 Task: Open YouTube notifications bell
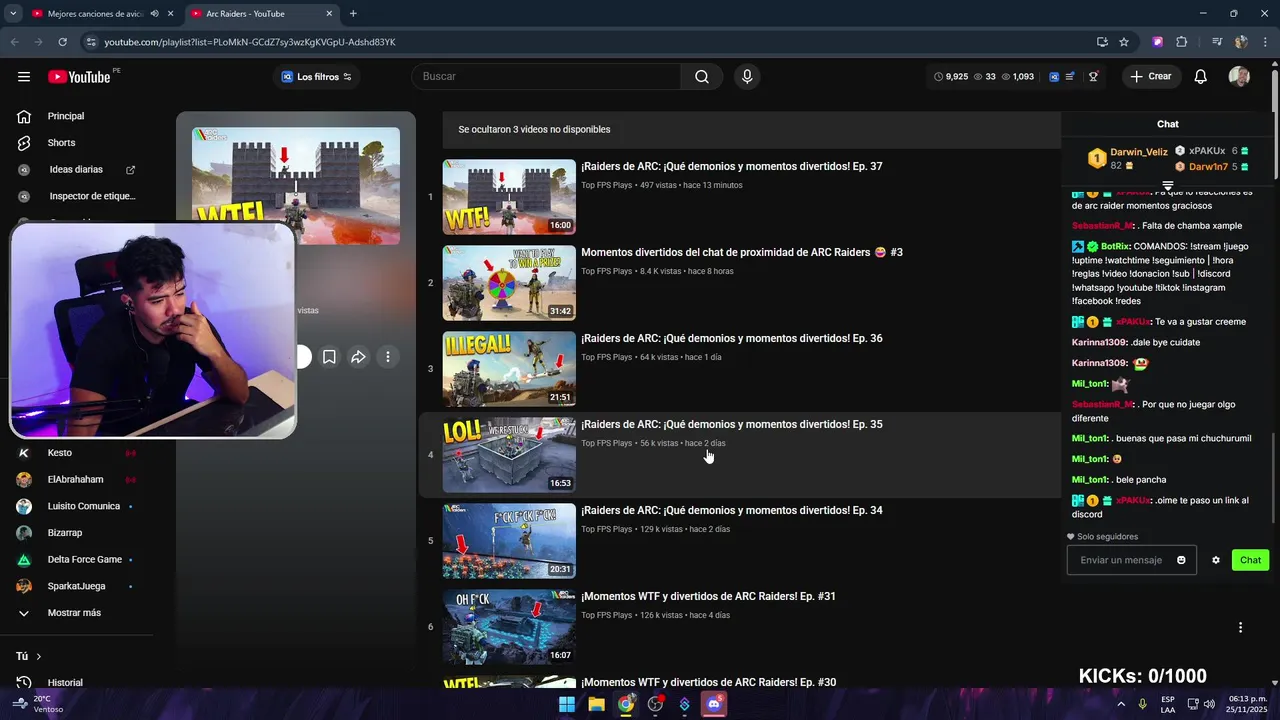point(1201,77)
